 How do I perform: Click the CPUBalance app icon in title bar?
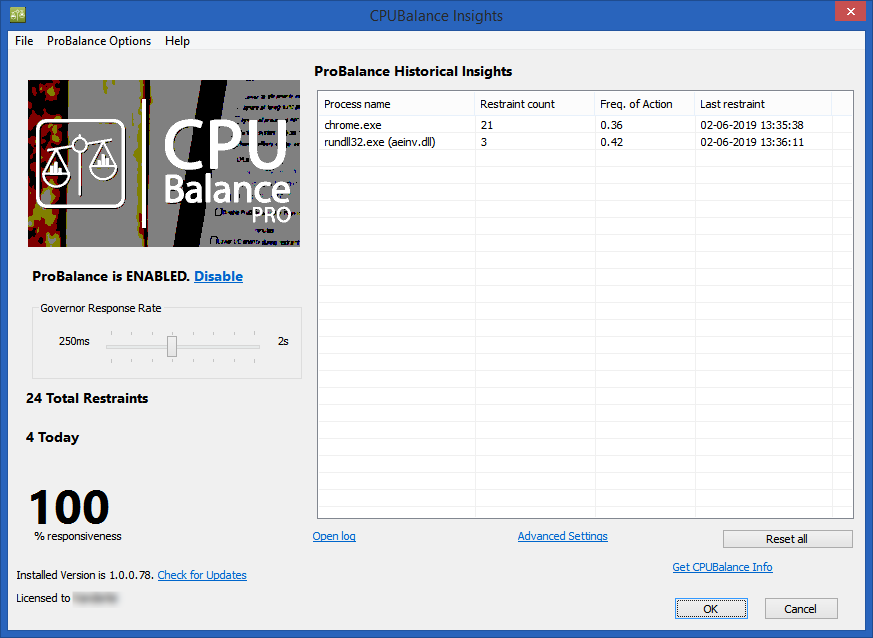click(18, 14)
